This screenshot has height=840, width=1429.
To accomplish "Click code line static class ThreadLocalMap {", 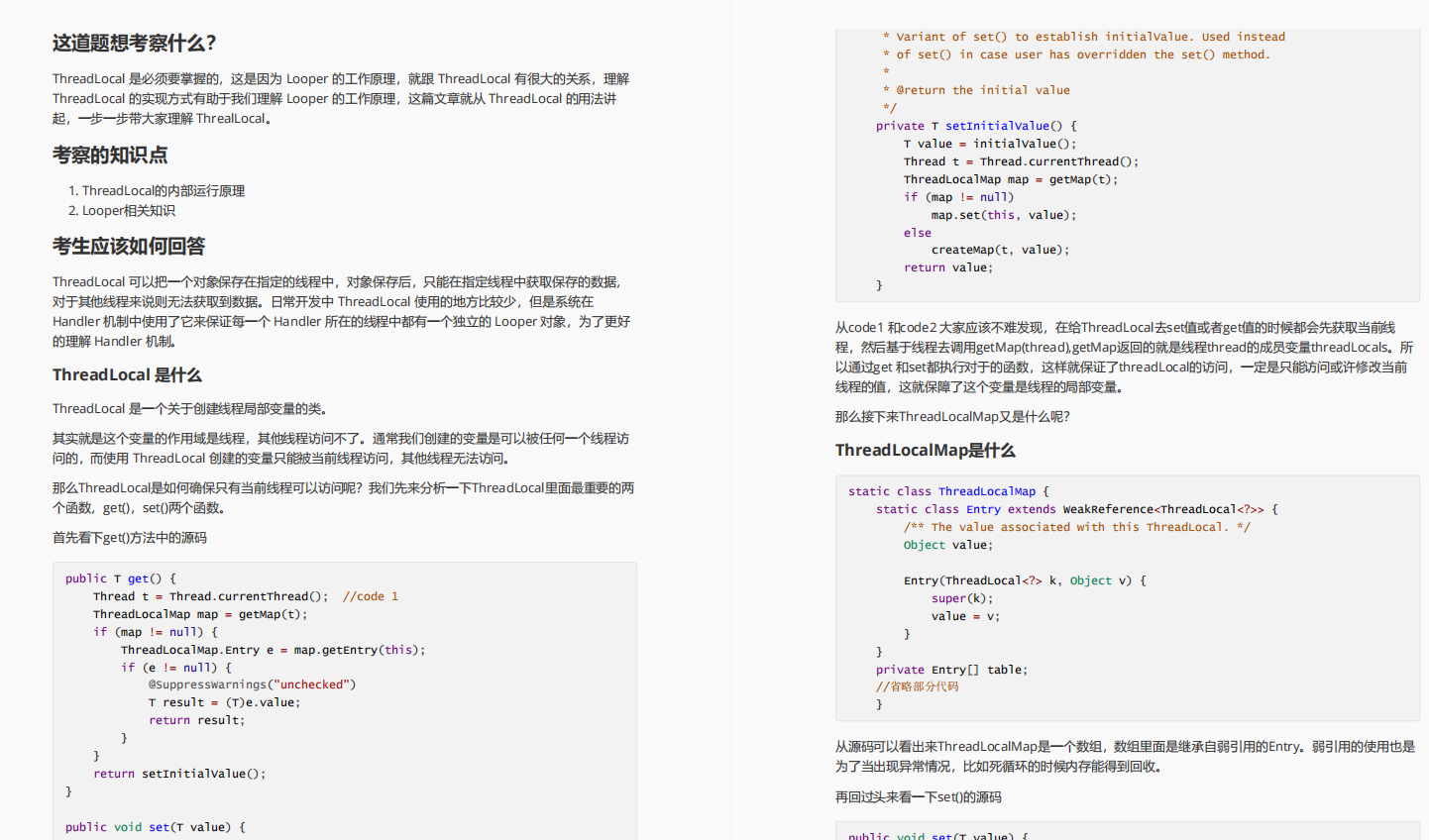I will (948, 491).
